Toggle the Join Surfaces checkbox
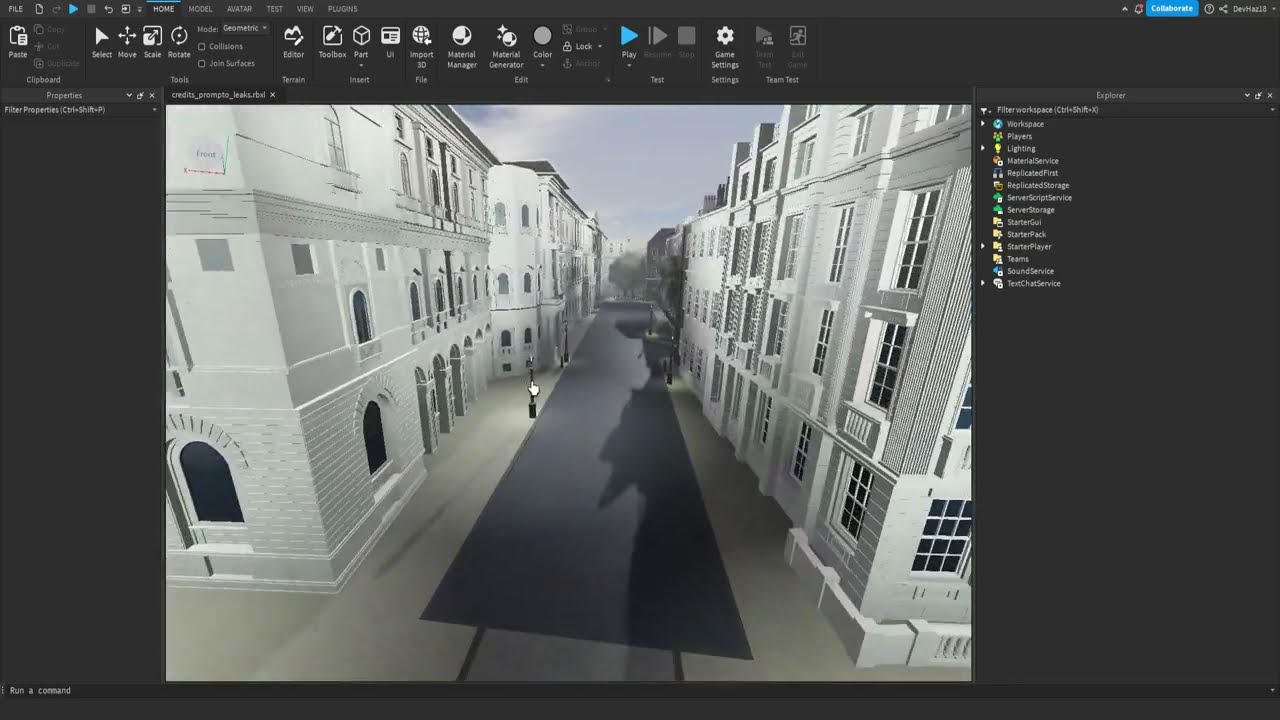The height and width of the screenshot is (720, 1280). click(202, 64)
